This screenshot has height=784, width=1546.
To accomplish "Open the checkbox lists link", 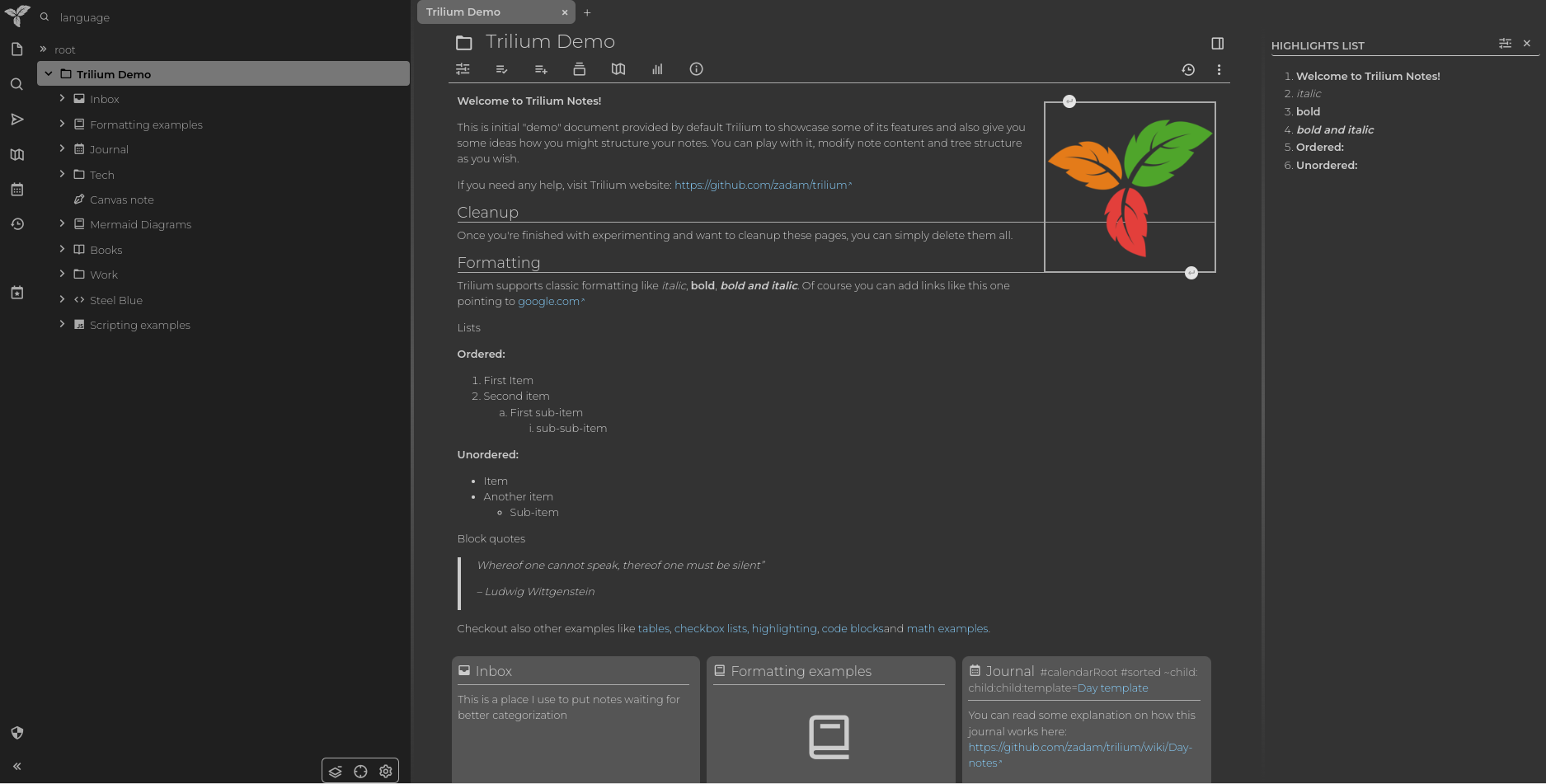I will (711, 629).
